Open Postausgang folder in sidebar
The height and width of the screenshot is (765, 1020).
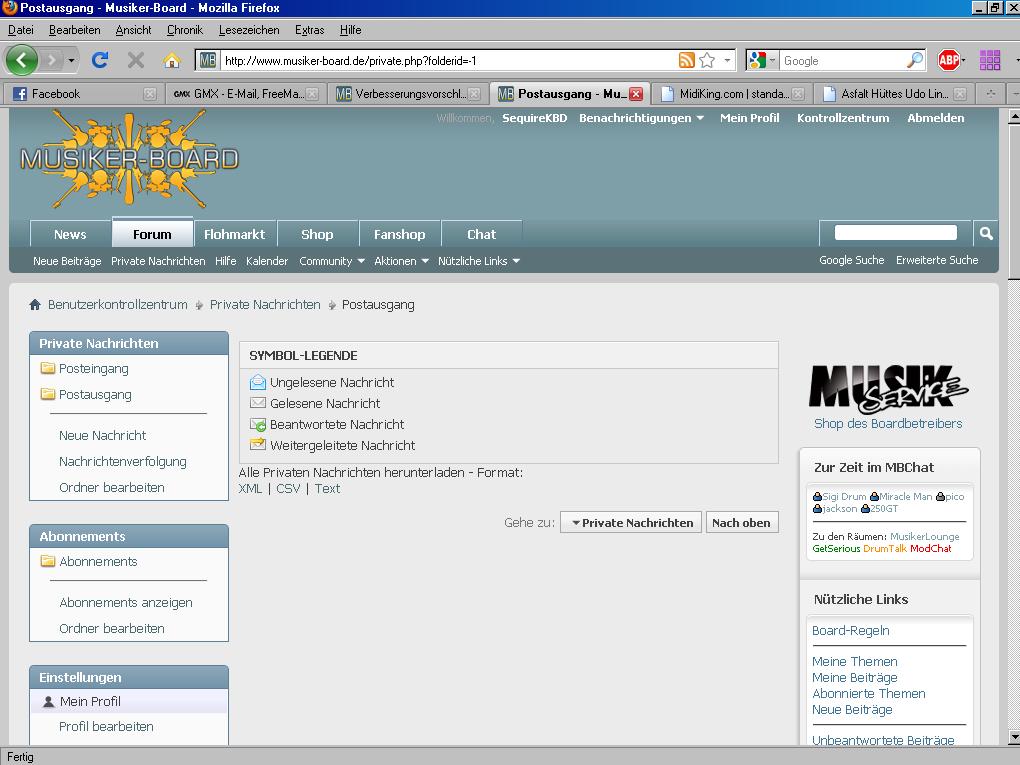click(x=95, y=395)
